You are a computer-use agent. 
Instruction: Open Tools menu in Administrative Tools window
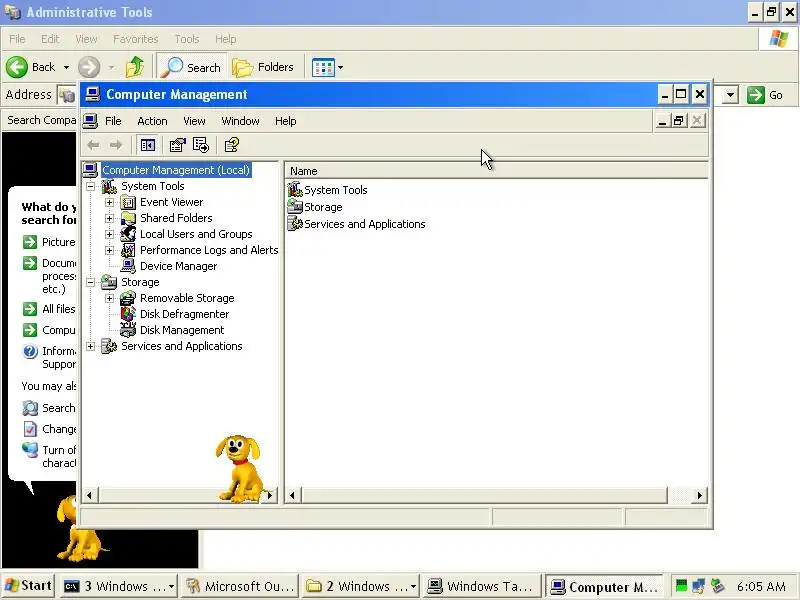pyautogui.click(x=187, y=39)
